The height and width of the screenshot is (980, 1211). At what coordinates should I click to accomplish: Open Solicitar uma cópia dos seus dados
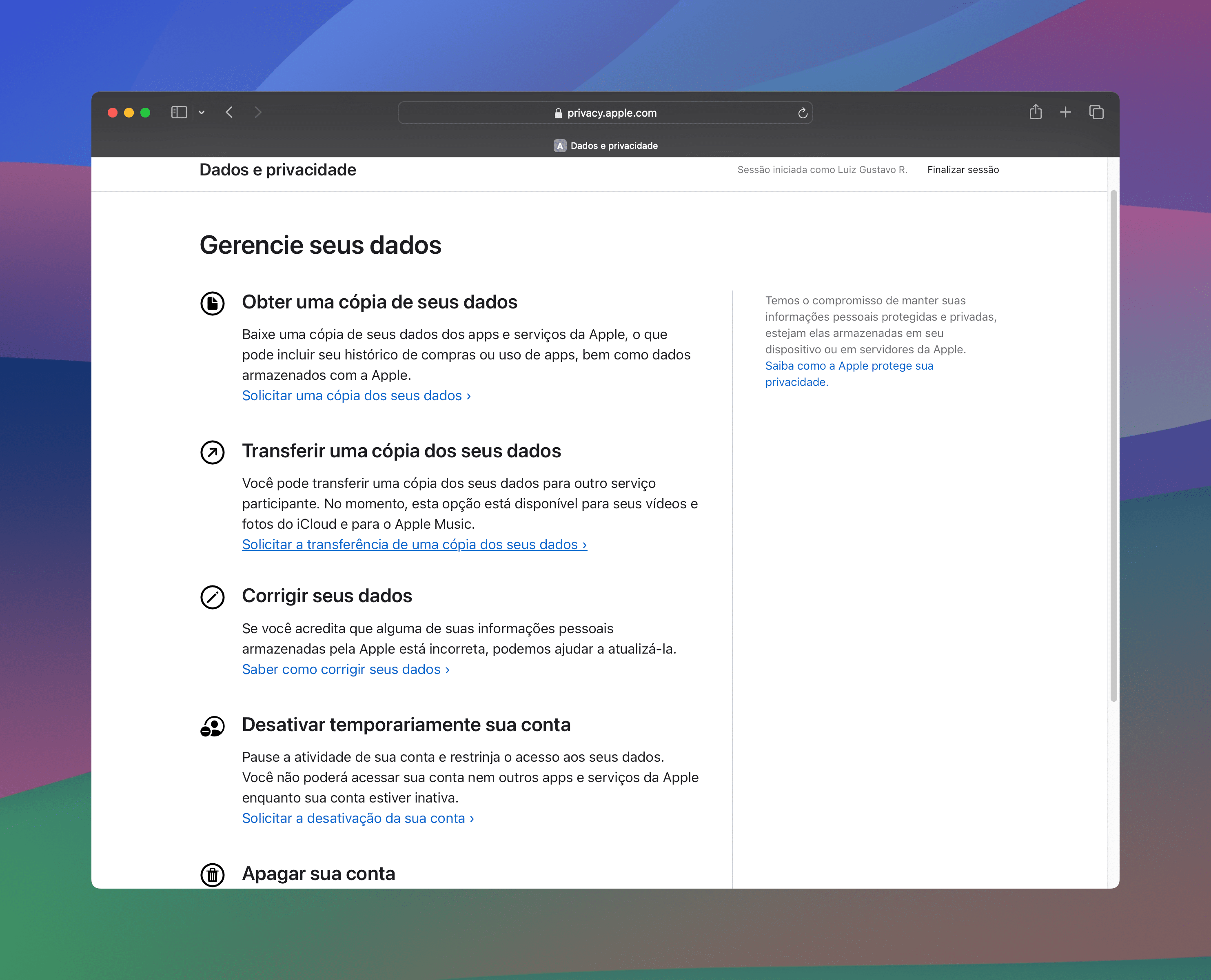(x=356, y=395)
